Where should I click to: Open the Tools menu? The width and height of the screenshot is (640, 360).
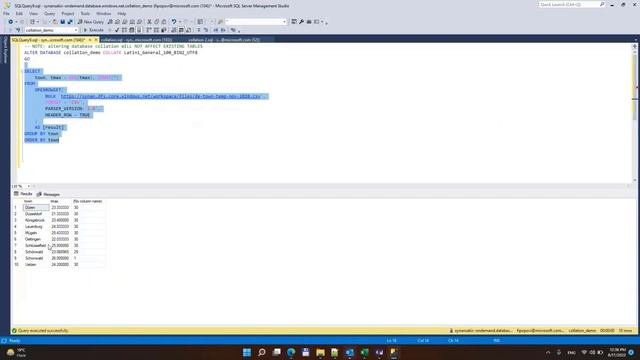point(85,13)
